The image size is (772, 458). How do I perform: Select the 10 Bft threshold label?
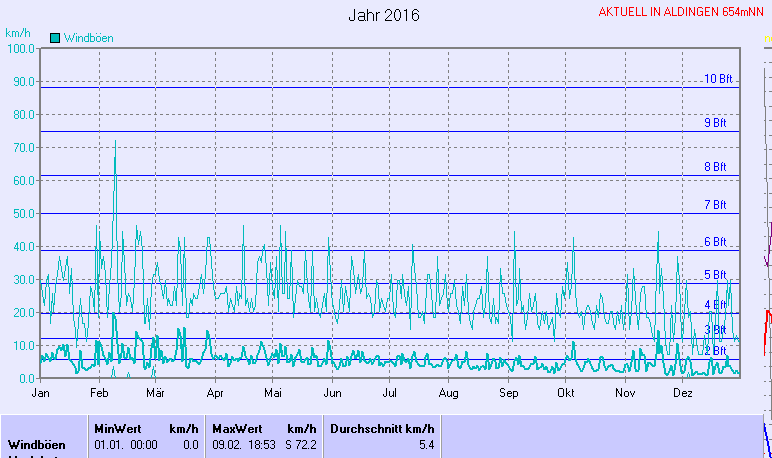click(718, 79)
